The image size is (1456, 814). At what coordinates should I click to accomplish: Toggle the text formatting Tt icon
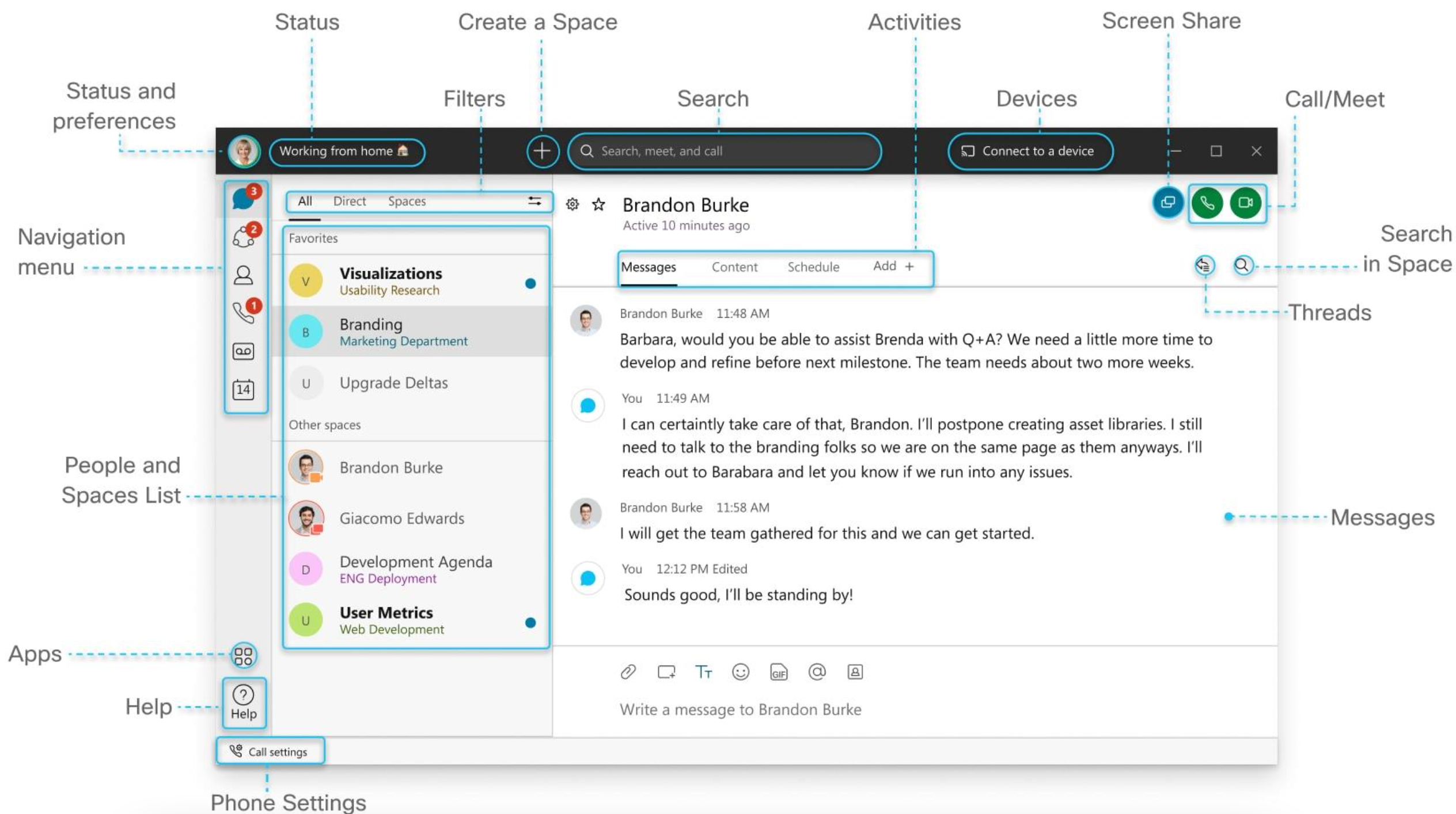click(703, 672)
